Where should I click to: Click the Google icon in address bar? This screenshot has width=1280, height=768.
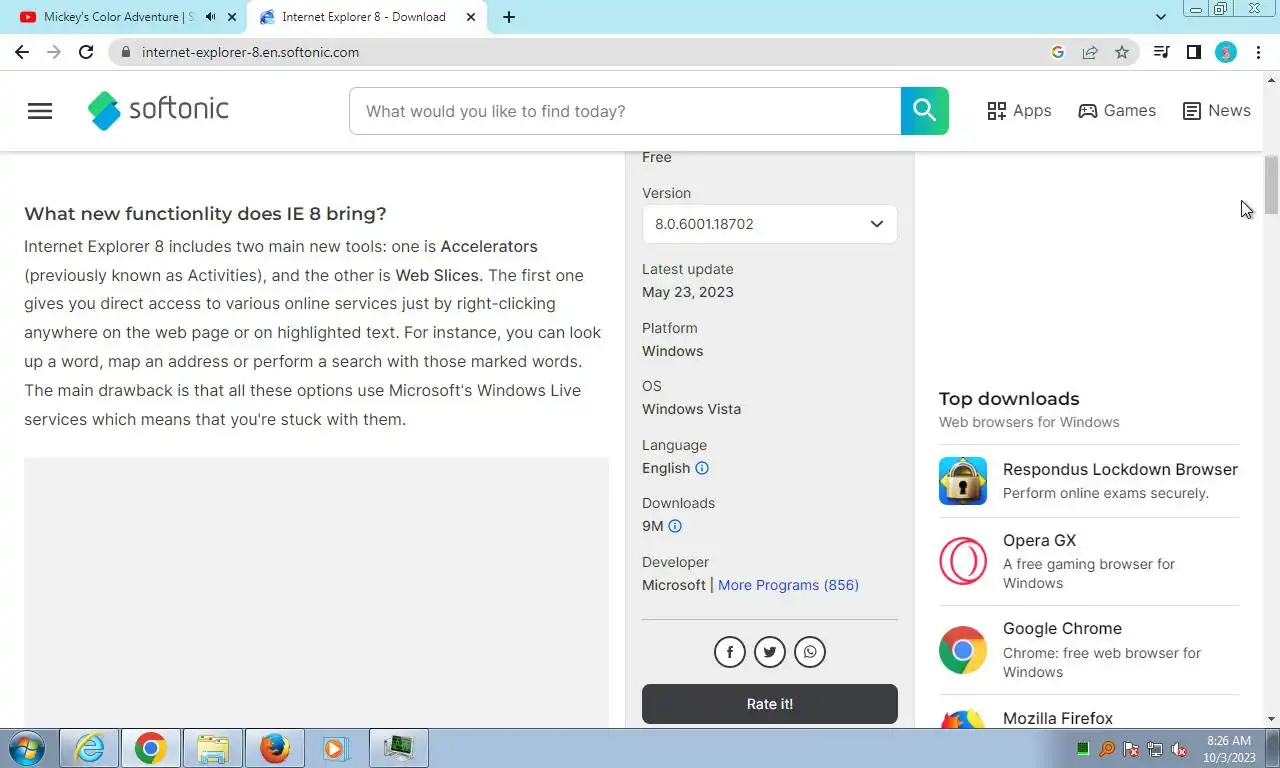(x=1058, y=52)
